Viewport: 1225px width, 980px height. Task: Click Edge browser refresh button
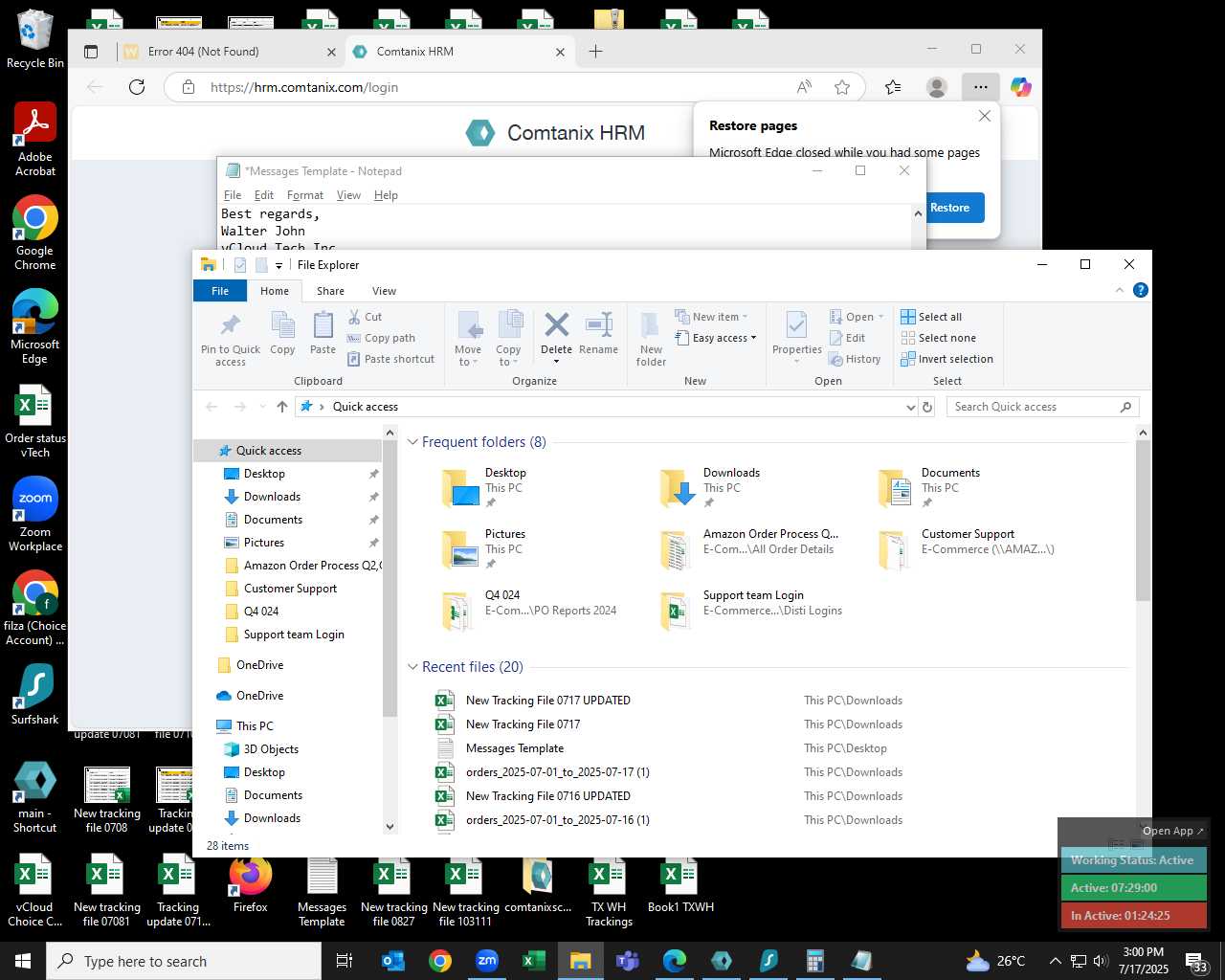[x=137, y=87]
